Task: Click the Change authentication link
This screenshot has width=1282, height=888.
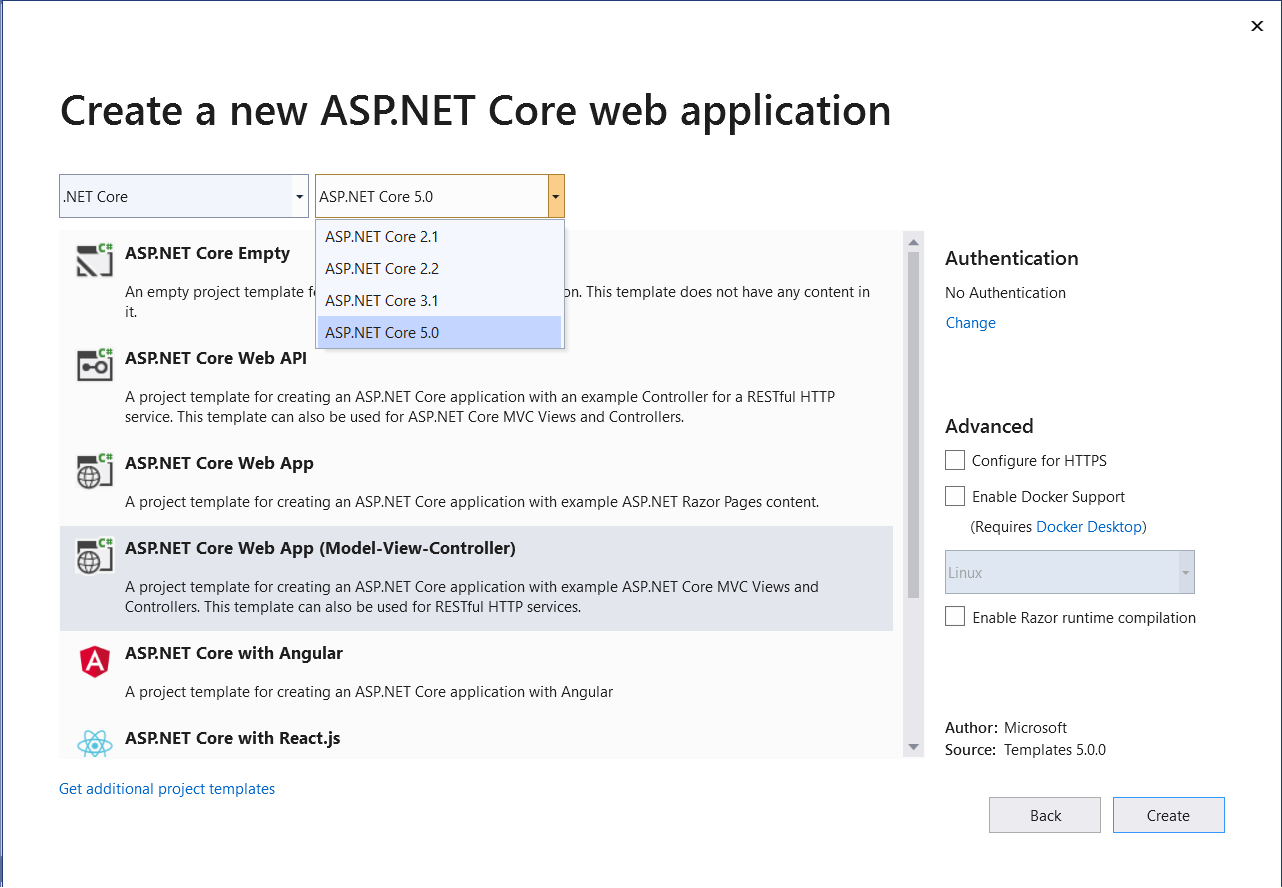Action: 970,323
